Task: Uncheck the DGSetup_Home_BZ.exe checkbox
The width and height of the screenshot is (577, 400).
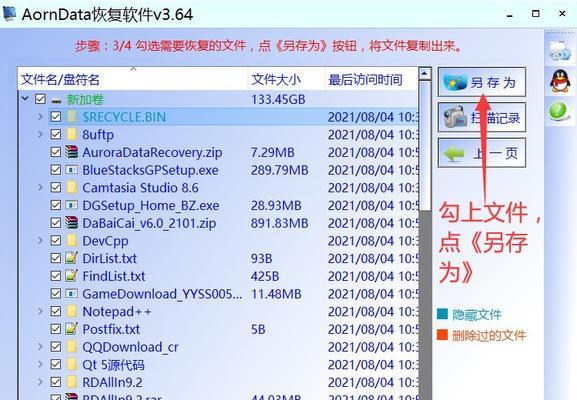Action: pos(56,205)
